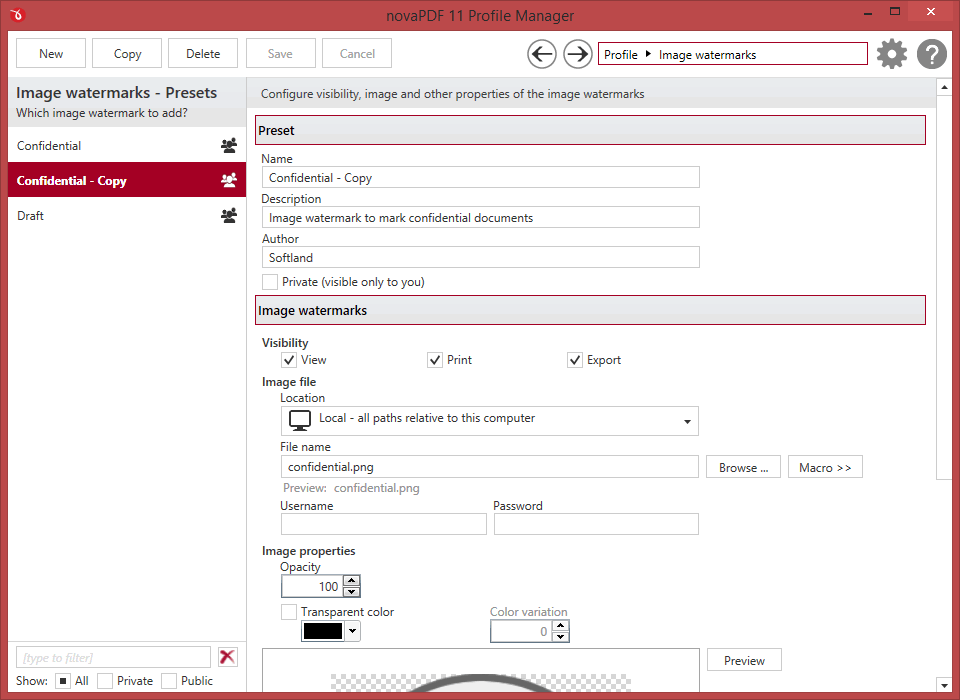Screen dimensions: 960x700
Task: Create a New preset
Action: point(51,53)
